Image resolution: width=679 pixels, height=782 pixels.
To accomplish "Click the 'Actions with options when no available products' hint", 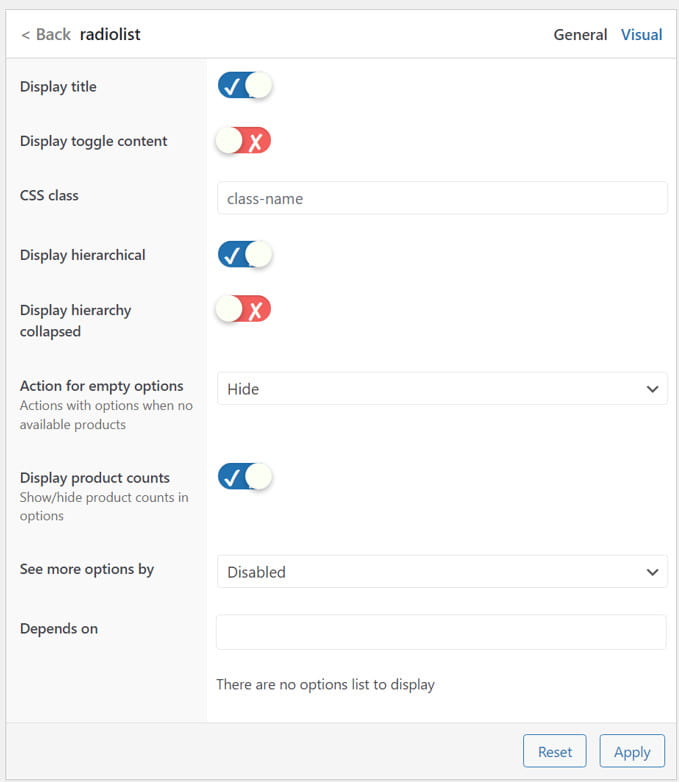I will [x=106, y=415].
